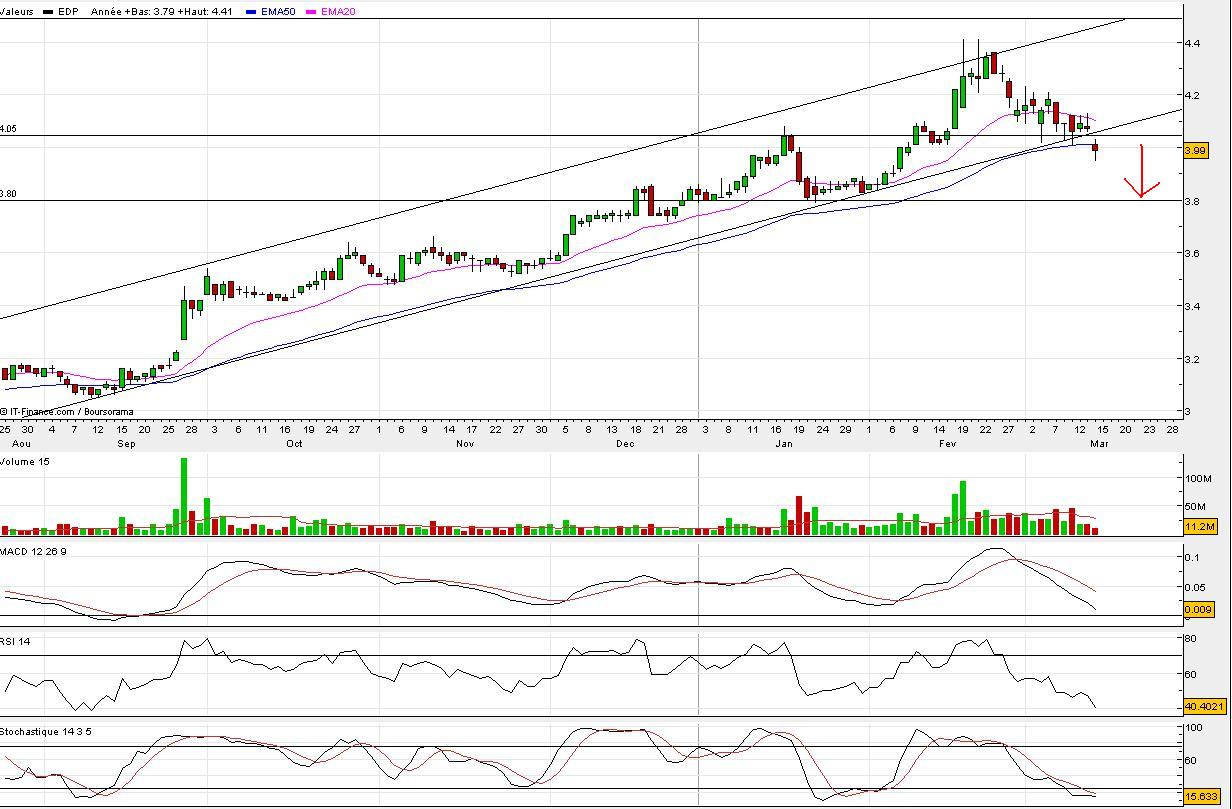
Task: Click the 4.05 horizontal level label
Action: point(8,129)
